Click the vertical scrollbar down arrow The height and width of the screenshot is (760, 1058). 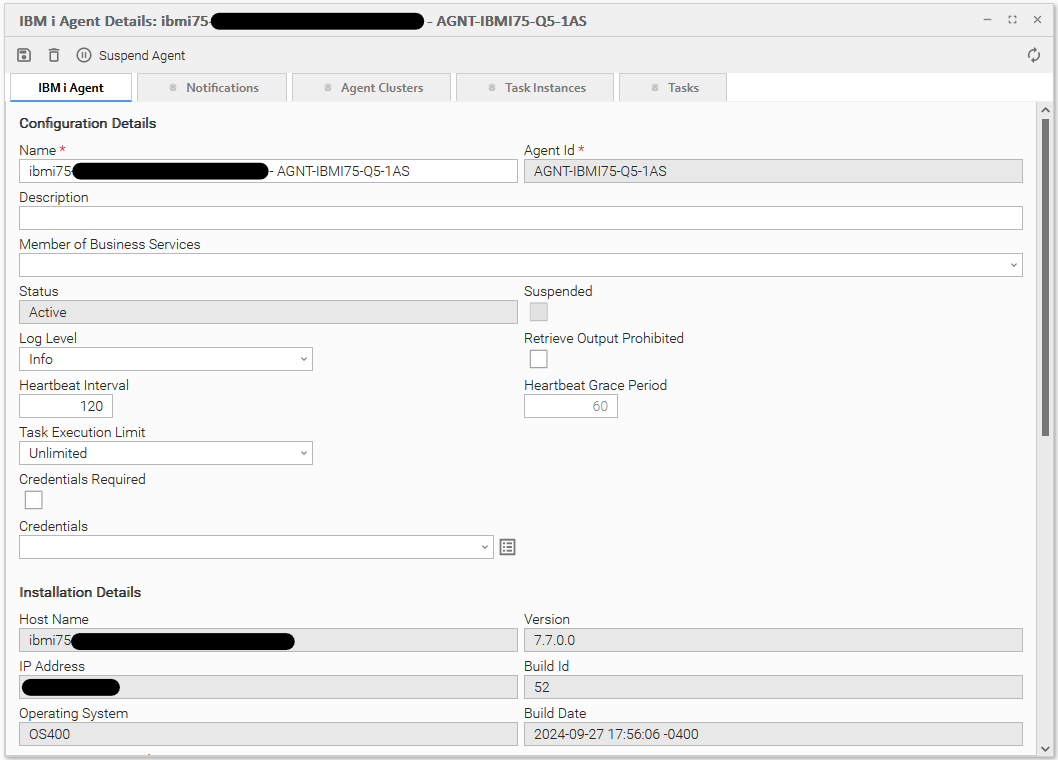point(1045,747)
